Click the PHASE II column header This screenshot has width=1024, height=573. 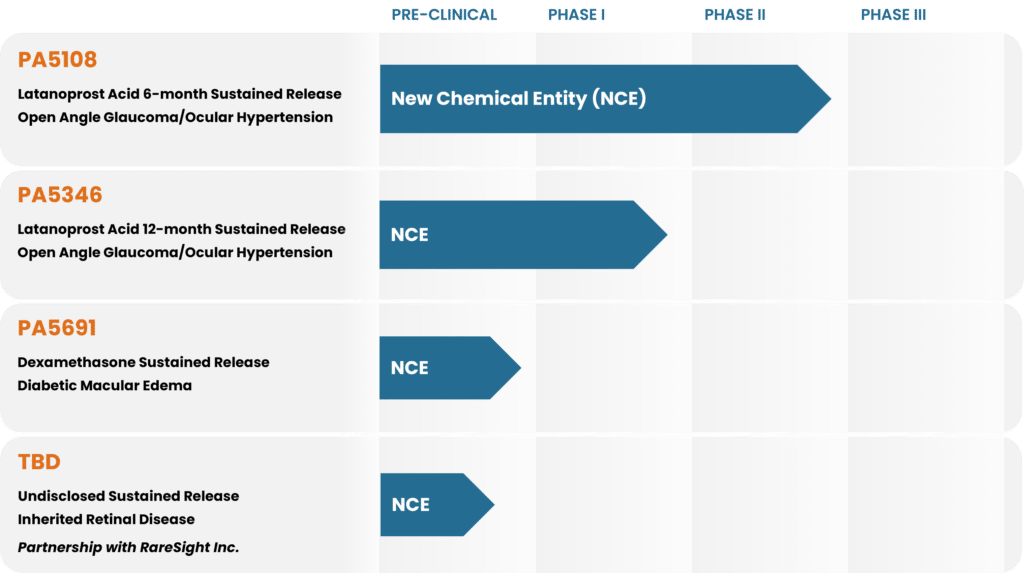735,15
